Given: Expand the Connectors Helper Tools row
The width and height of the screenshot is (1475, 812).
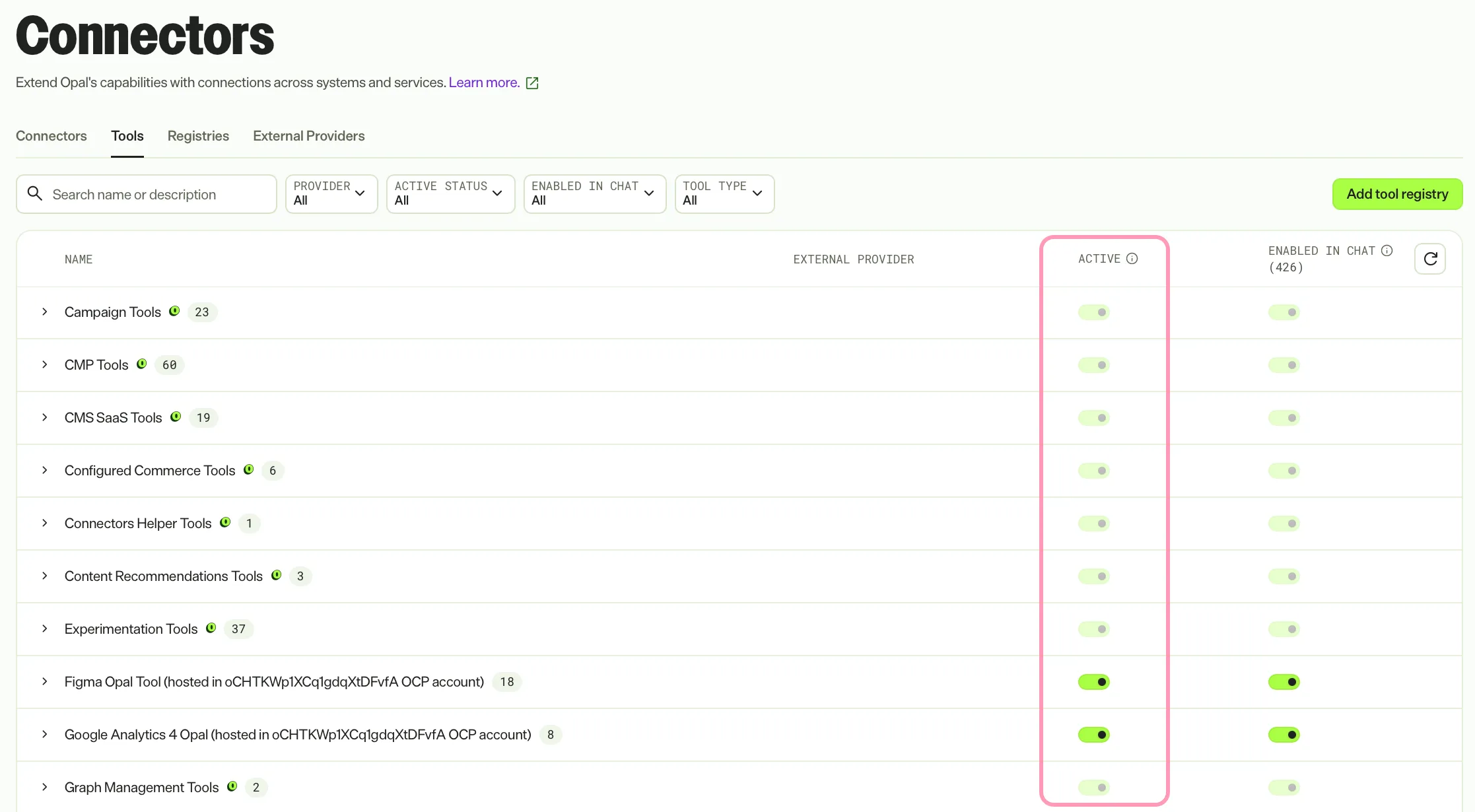Looking at the screenshot, I should pyautogui.click(x=45, y=523).
